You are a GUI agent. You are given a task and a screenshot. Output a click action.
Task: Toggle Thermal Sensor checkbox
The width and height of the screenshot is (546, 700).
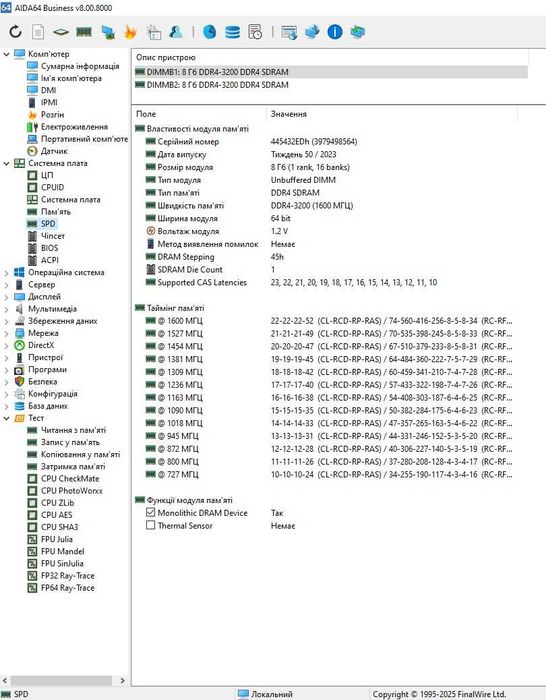(150, 525)
